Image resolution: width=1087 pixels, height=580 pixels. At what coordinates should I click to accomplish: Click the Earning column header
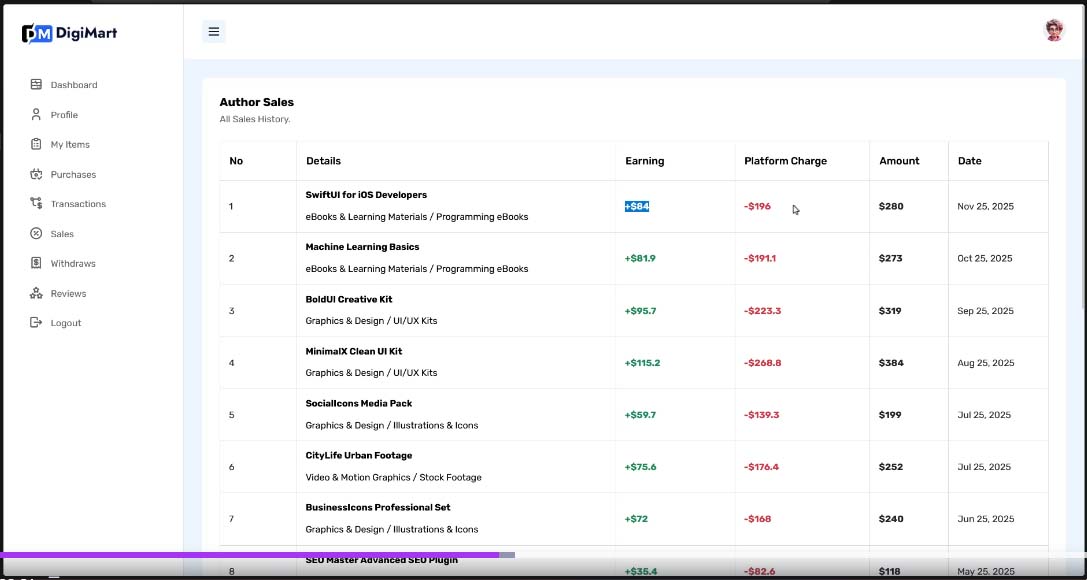pyautogui.click(x=644, y=161)
